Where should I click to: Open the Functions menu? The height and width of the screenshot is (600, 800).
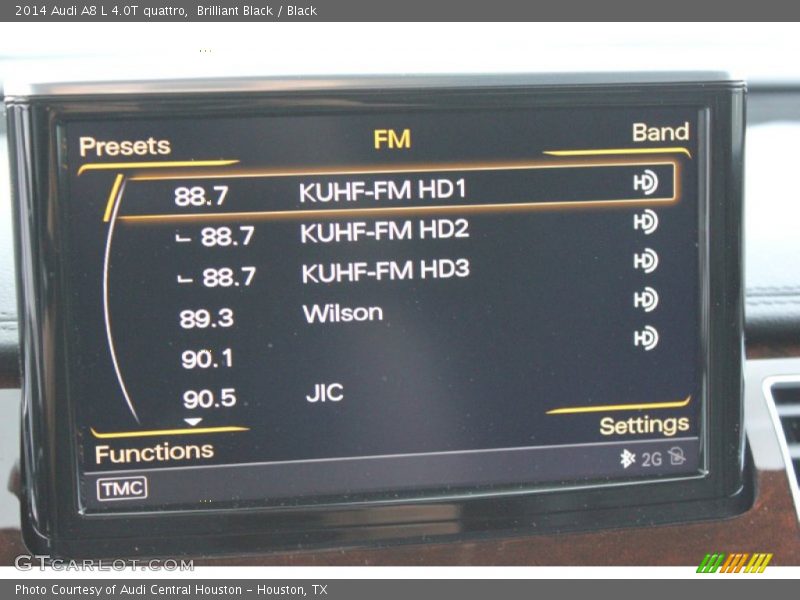[154, 453]
